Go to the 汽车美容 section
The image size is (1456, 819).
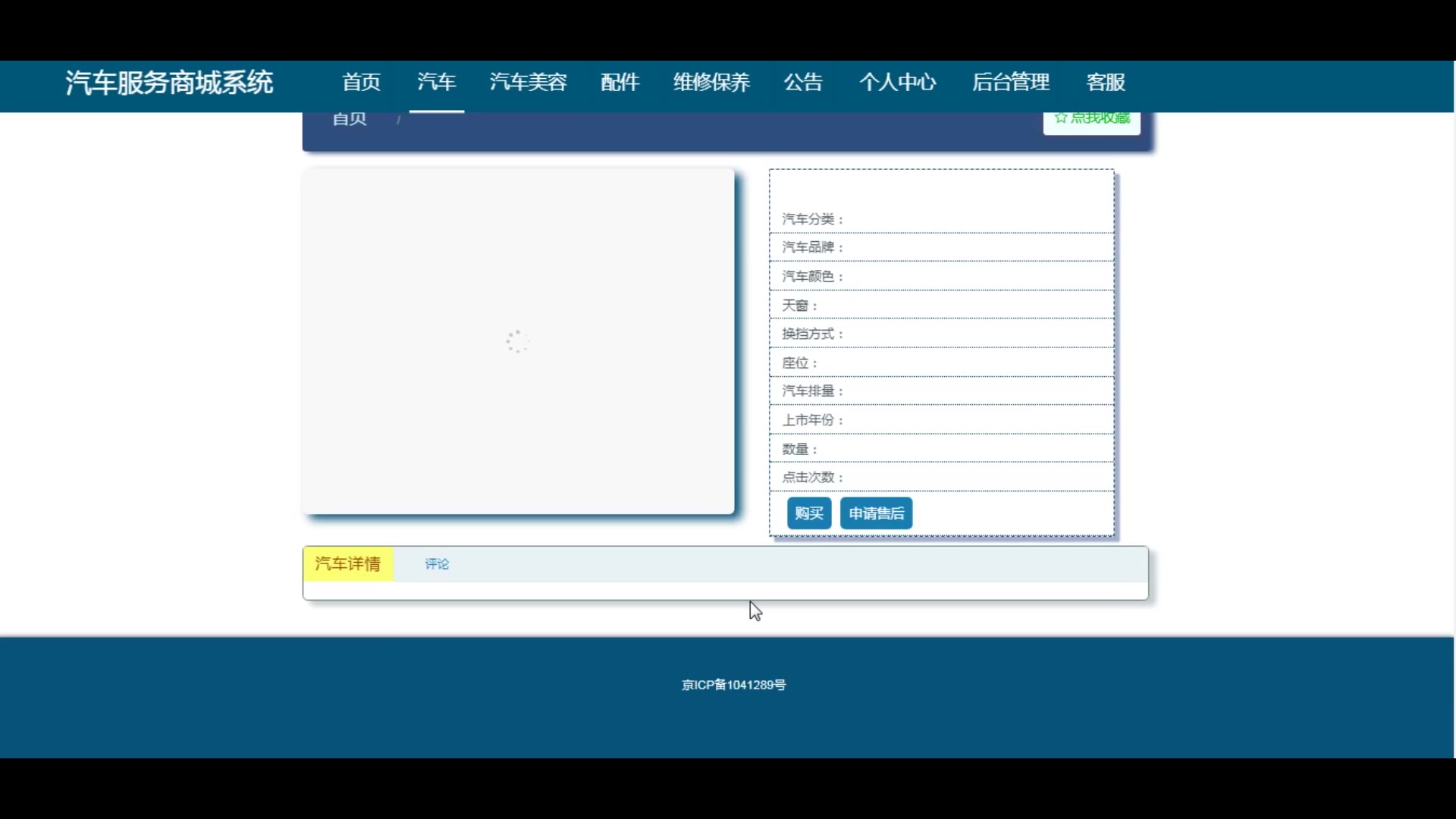click(x=528, y=82)
